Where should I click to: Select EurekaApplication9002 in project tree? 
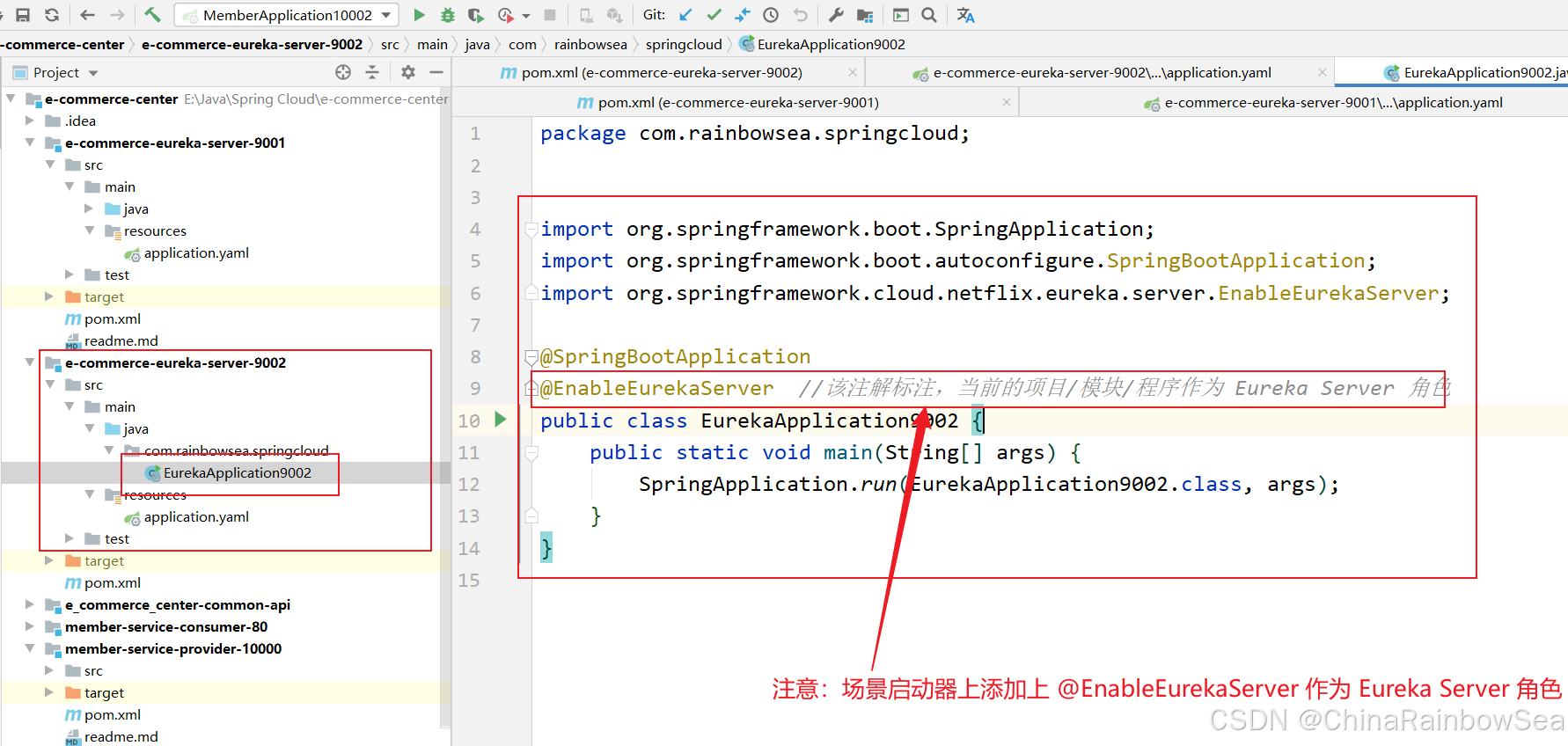click(237, 472)
